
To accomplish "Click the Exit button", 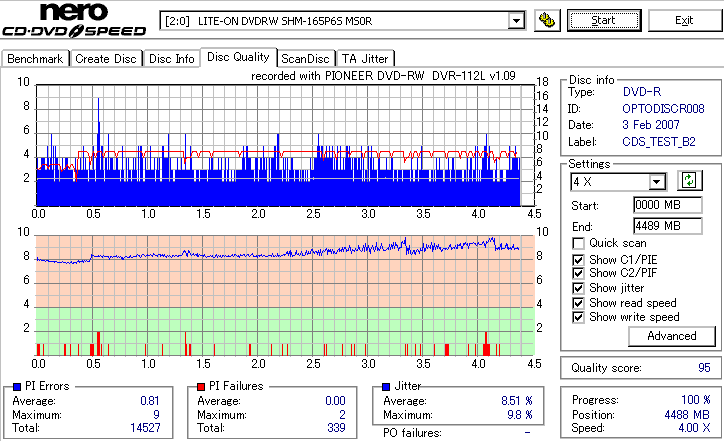I will pos(684,20).
